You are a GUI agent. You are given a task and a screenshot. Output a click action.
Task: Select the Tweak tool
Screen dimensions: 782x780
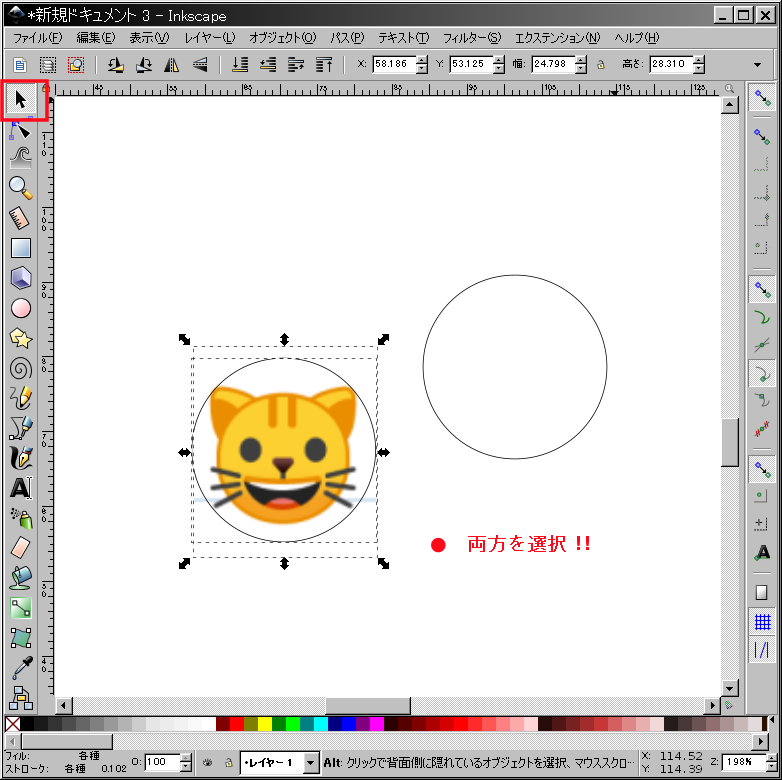(x=21, y=158)
